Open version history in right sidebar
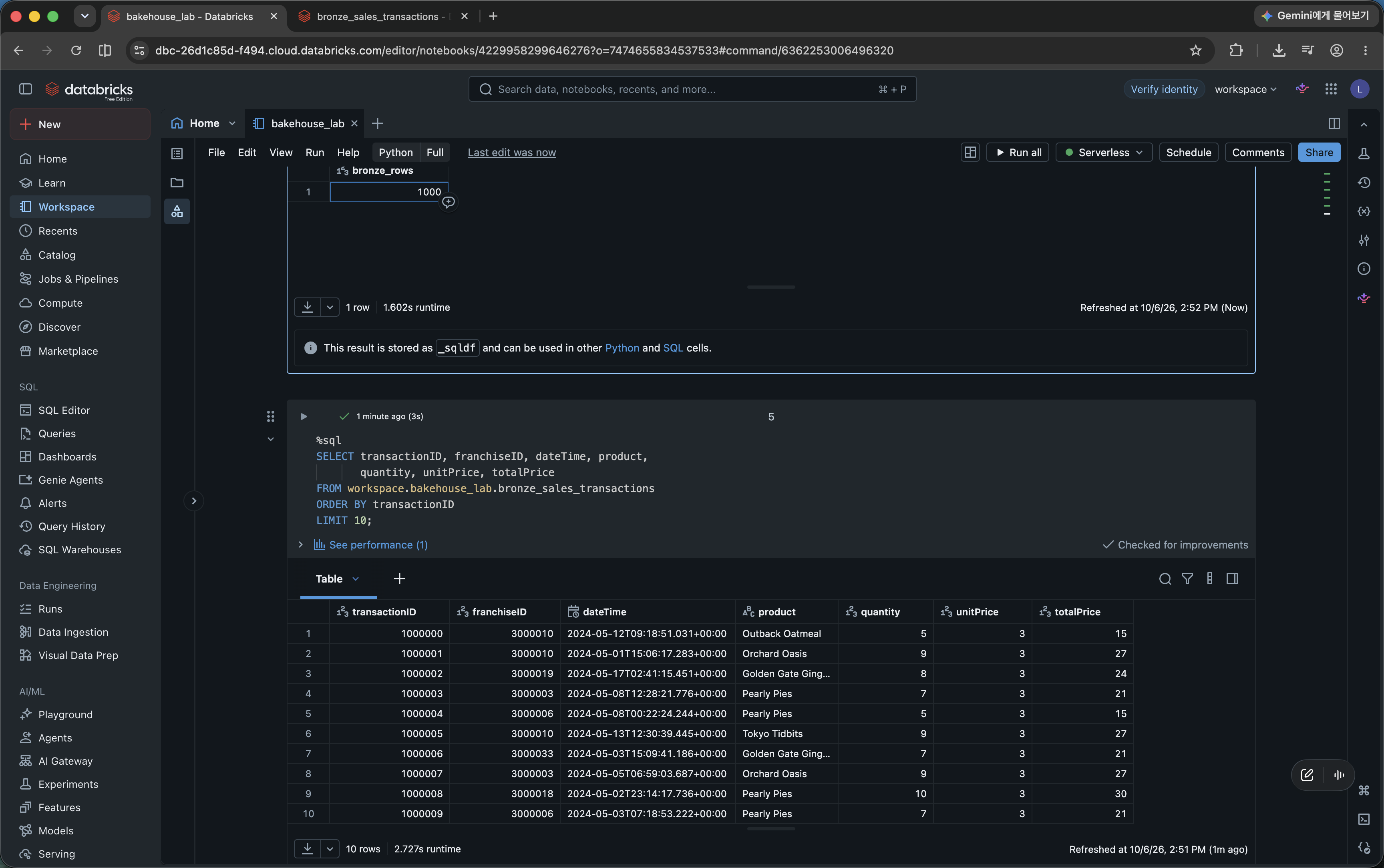The height and width of the screenshot is (868, 1384). pos(1364,183)
